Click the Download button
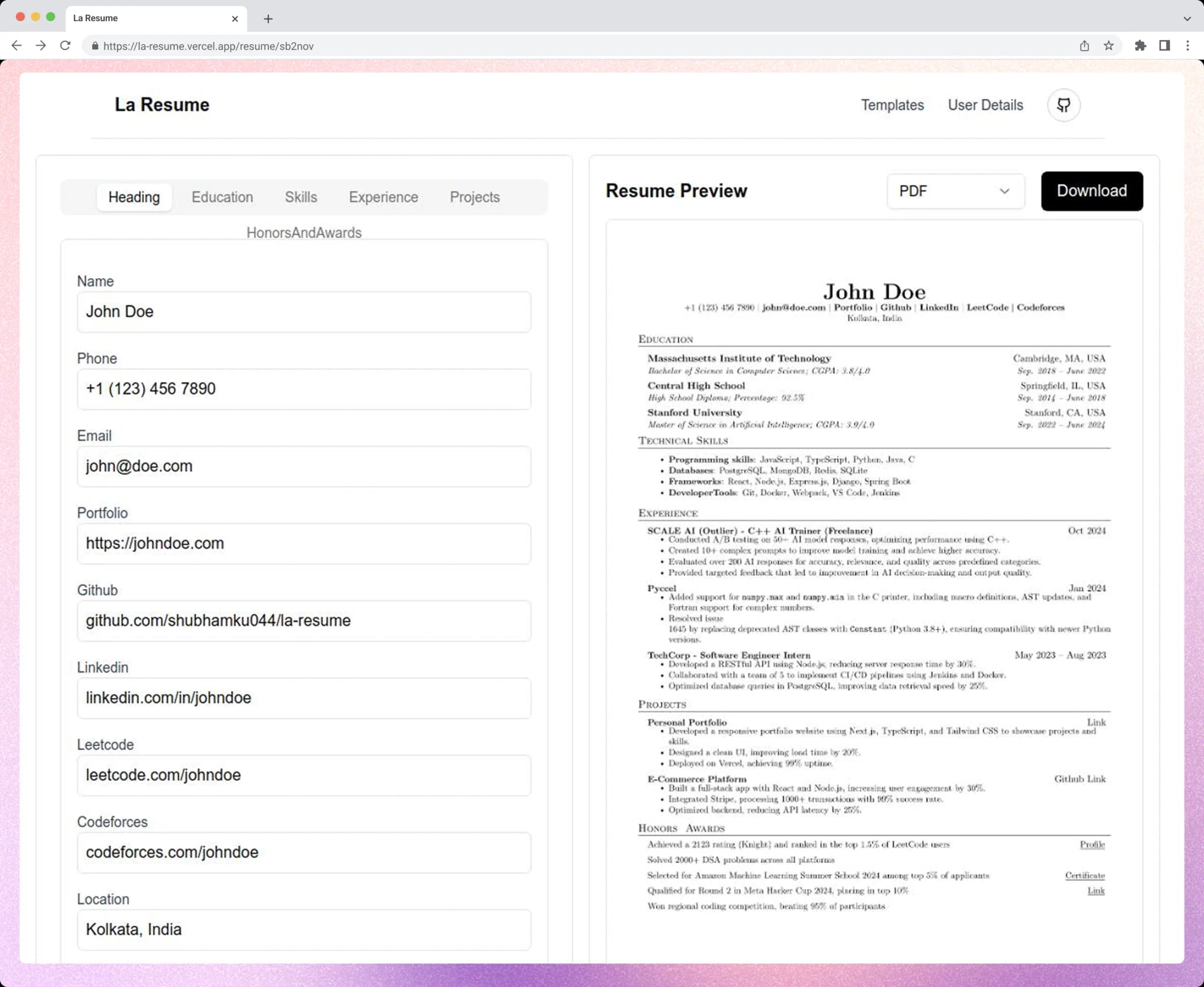Screen dimensions: 1204x987 [1091, 191]
